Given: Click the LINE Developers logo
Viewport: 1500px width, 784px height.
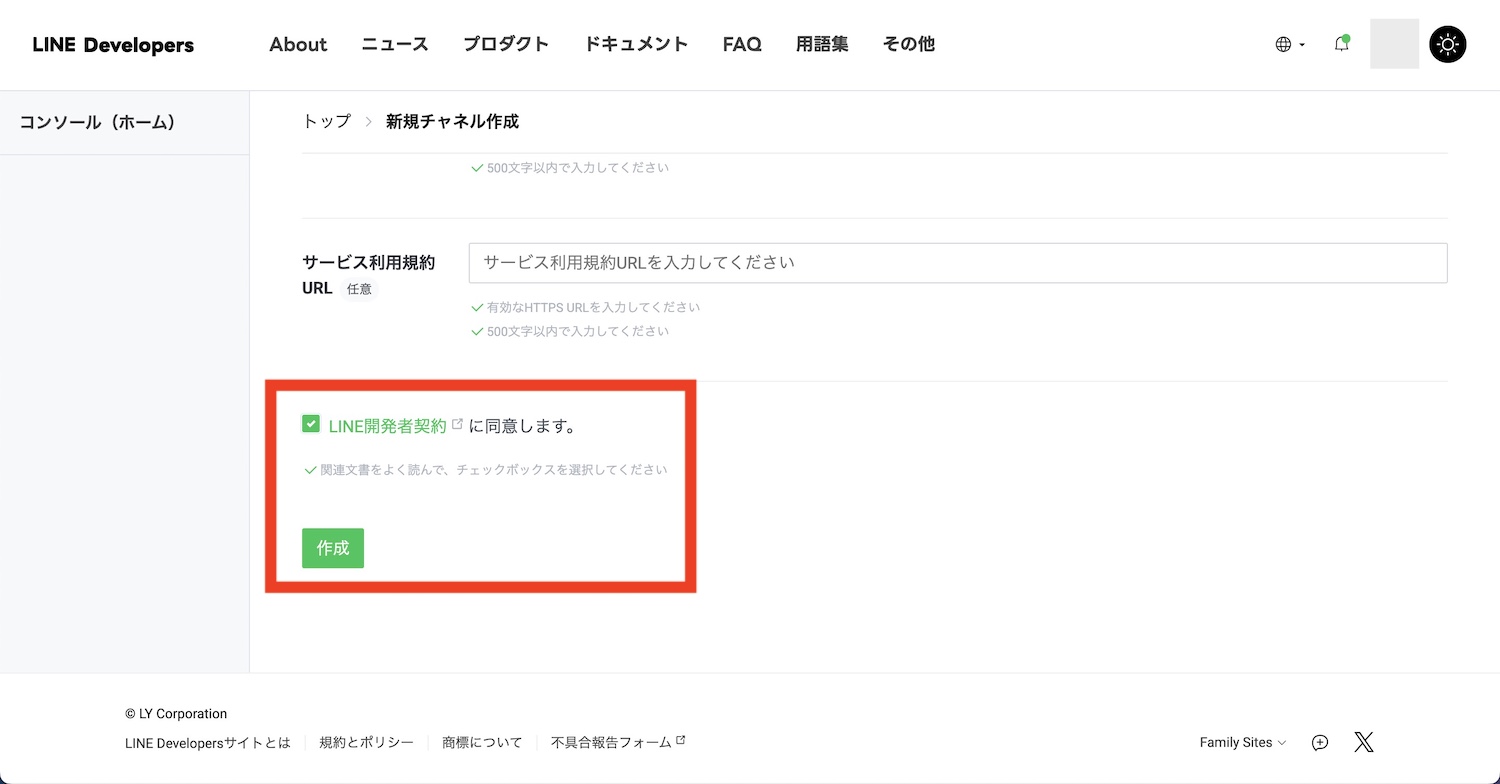Looking at the screenshot, I should pyautogui.click(x=113, y=45).
